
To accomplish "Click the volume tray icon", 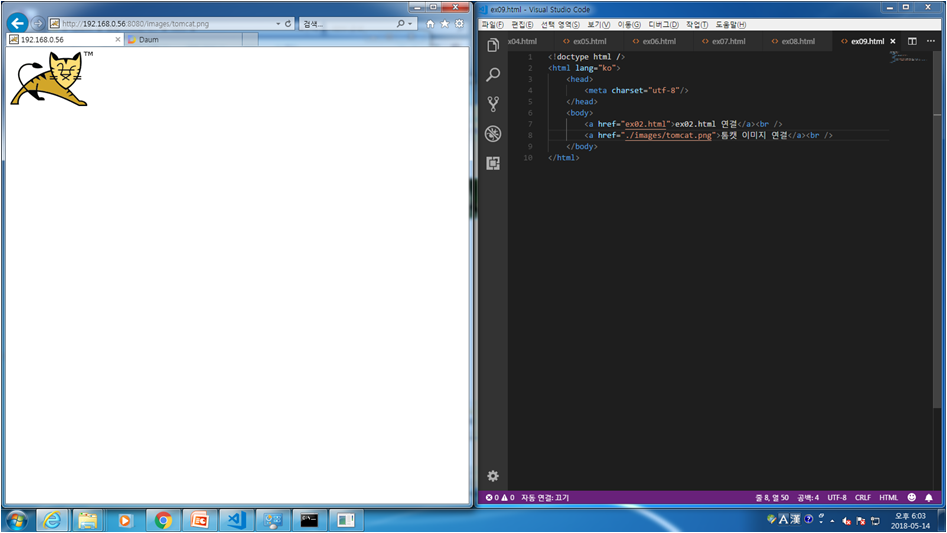I will (x=847, y=521).
